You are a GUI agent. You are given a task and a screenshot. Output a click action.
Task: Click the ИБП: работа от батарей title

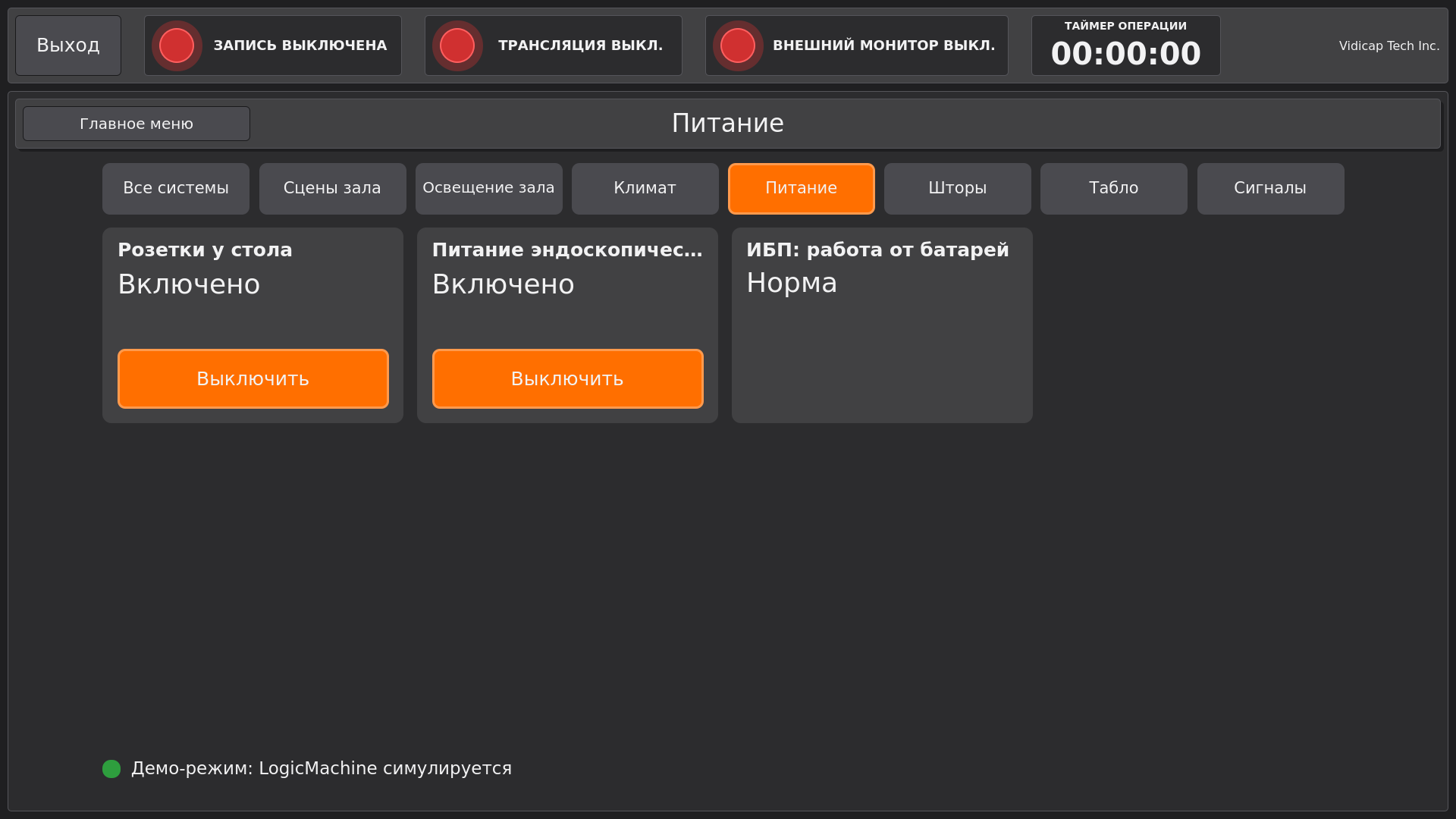[x=877, y=250]
